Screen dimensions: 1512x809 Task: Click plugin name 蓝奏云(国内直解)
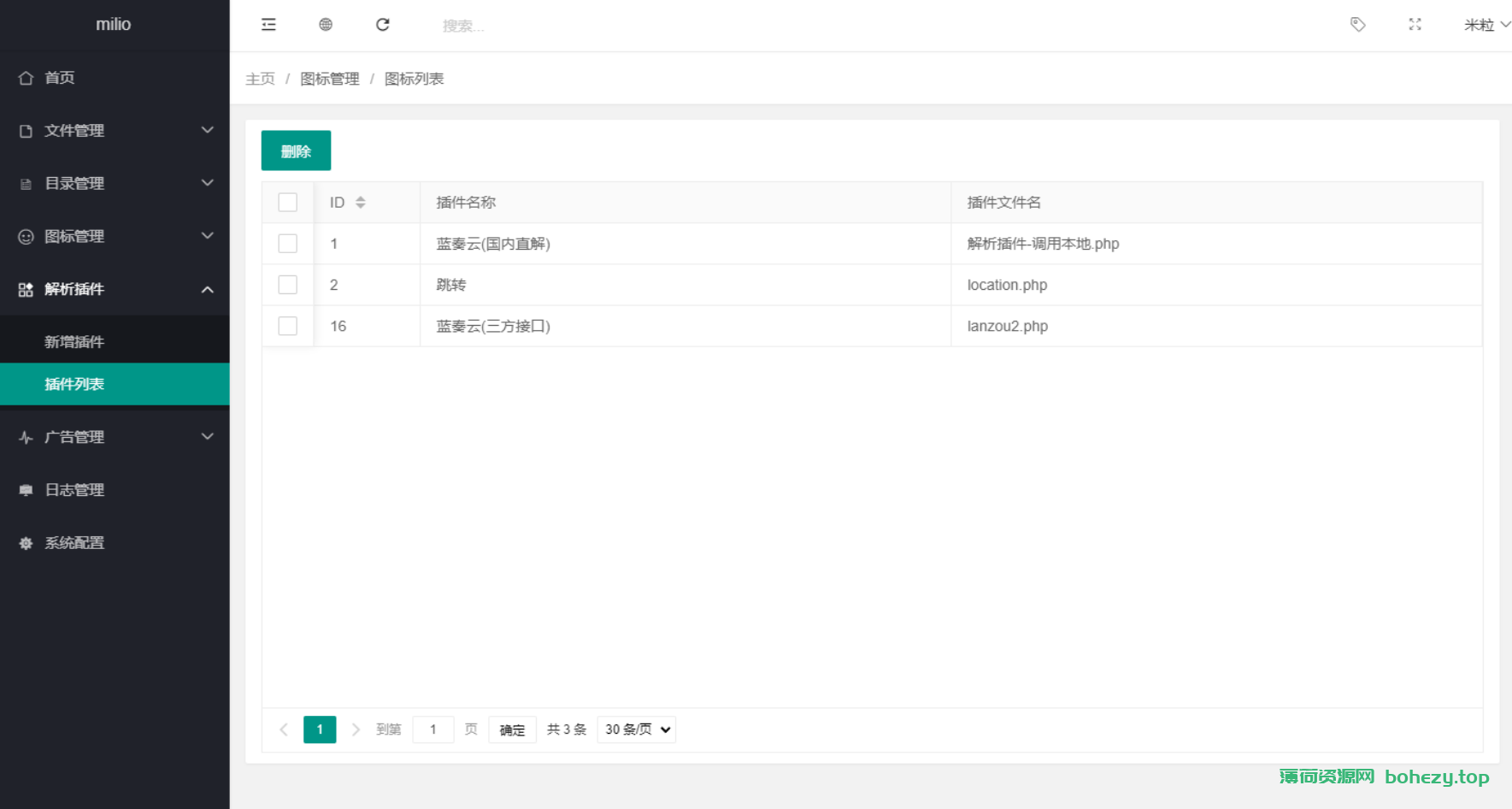coord(493,244)
